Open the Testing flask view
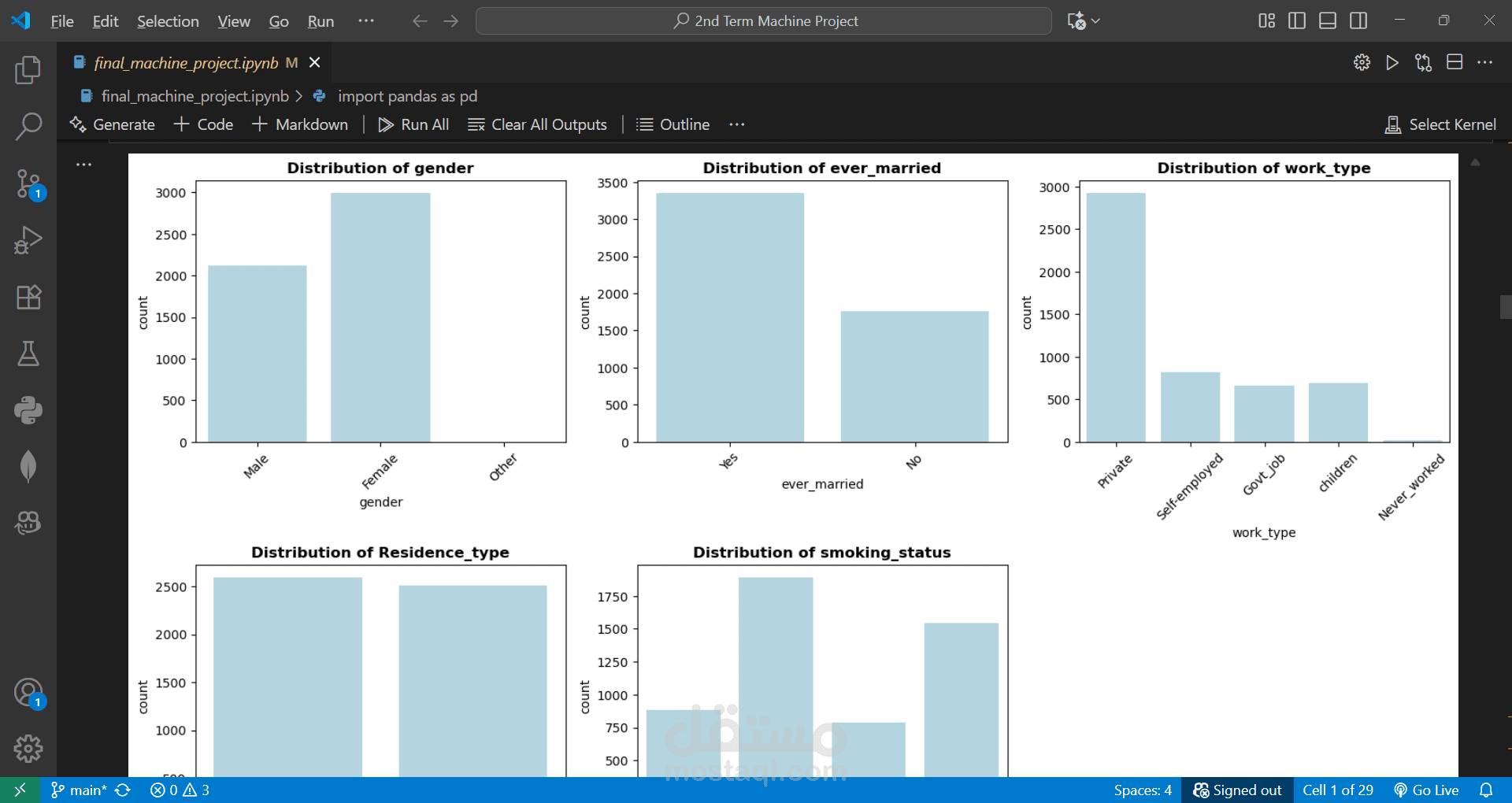Image resolution: width=1512 pixels, height=803 pixels. (x=28, y=353)
